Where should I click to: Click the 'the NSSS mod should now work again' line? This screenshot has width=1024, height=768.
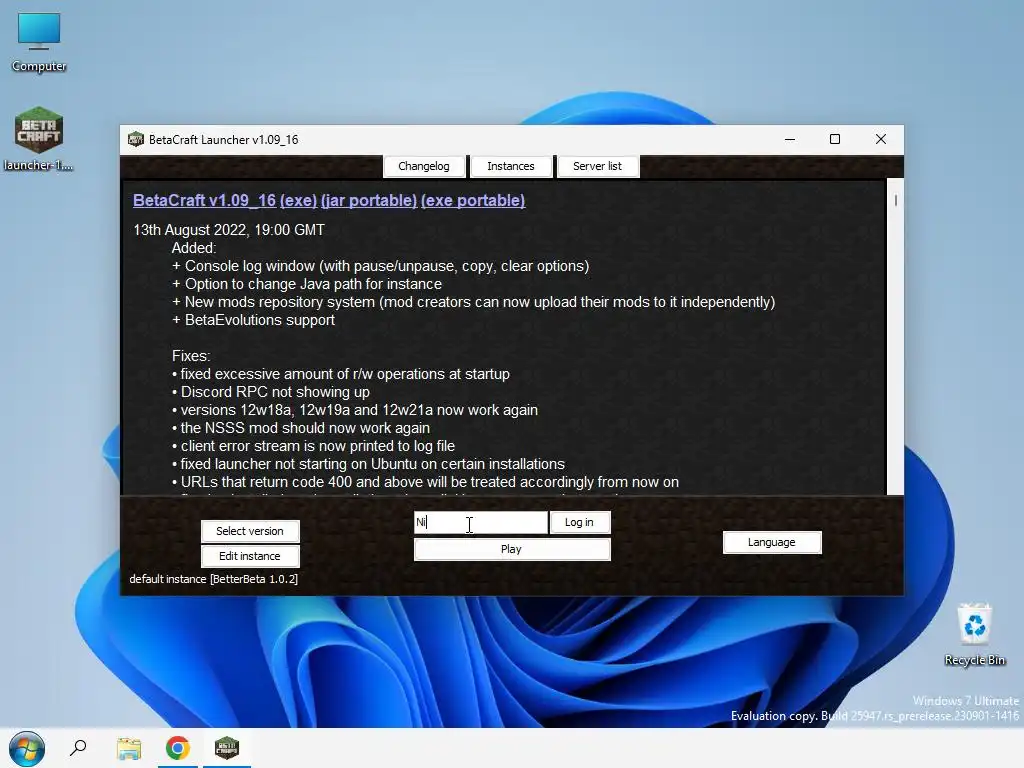click(x=301, y=428)
